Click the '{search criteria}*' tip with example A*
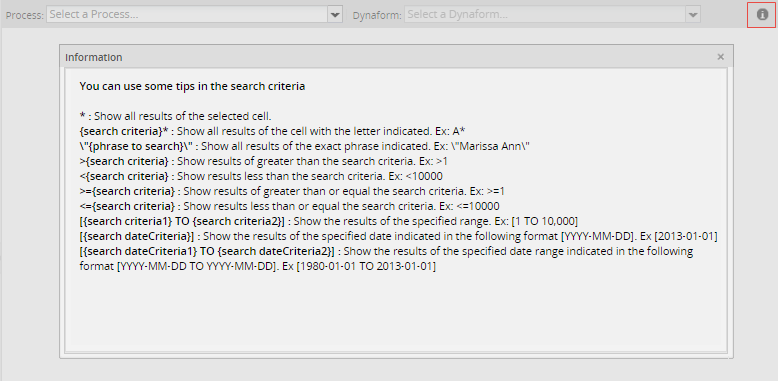This screenshot has width=778, height=381. point(272,131)
